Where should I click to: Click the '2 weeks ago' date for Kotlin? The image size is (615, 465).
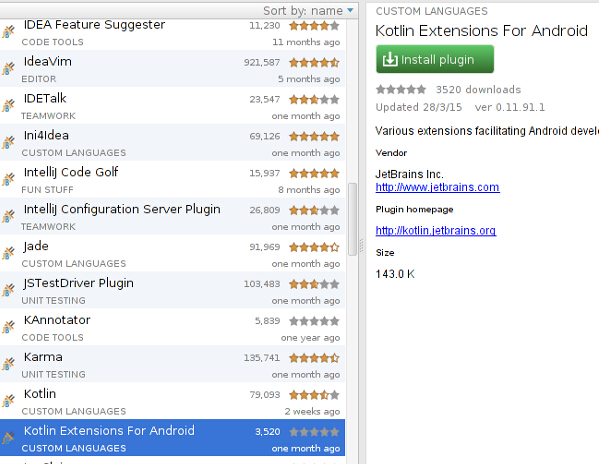[312, 411]
